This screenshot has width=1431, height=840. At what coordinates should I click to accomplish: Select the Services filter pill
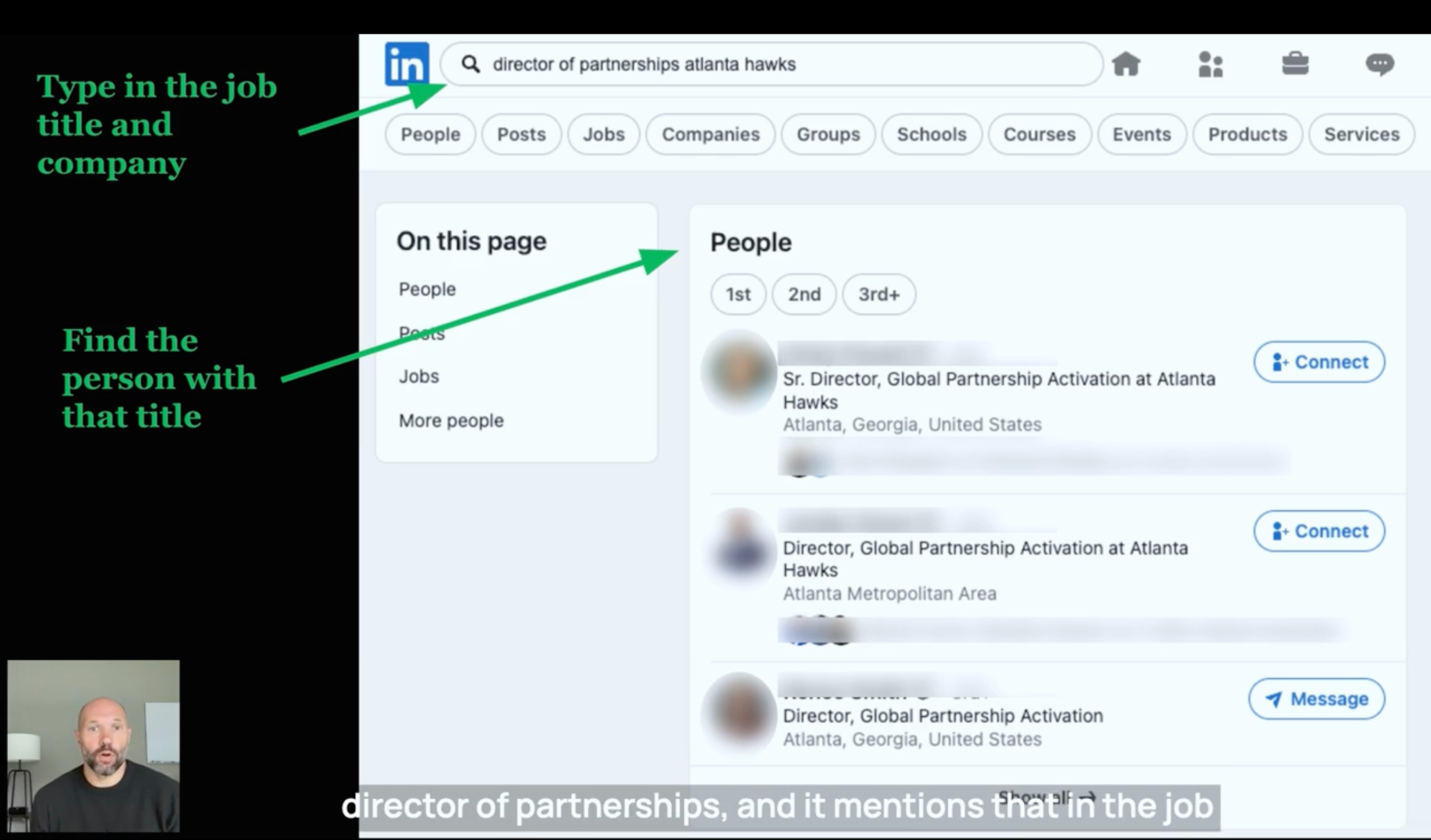point(1362,134)
